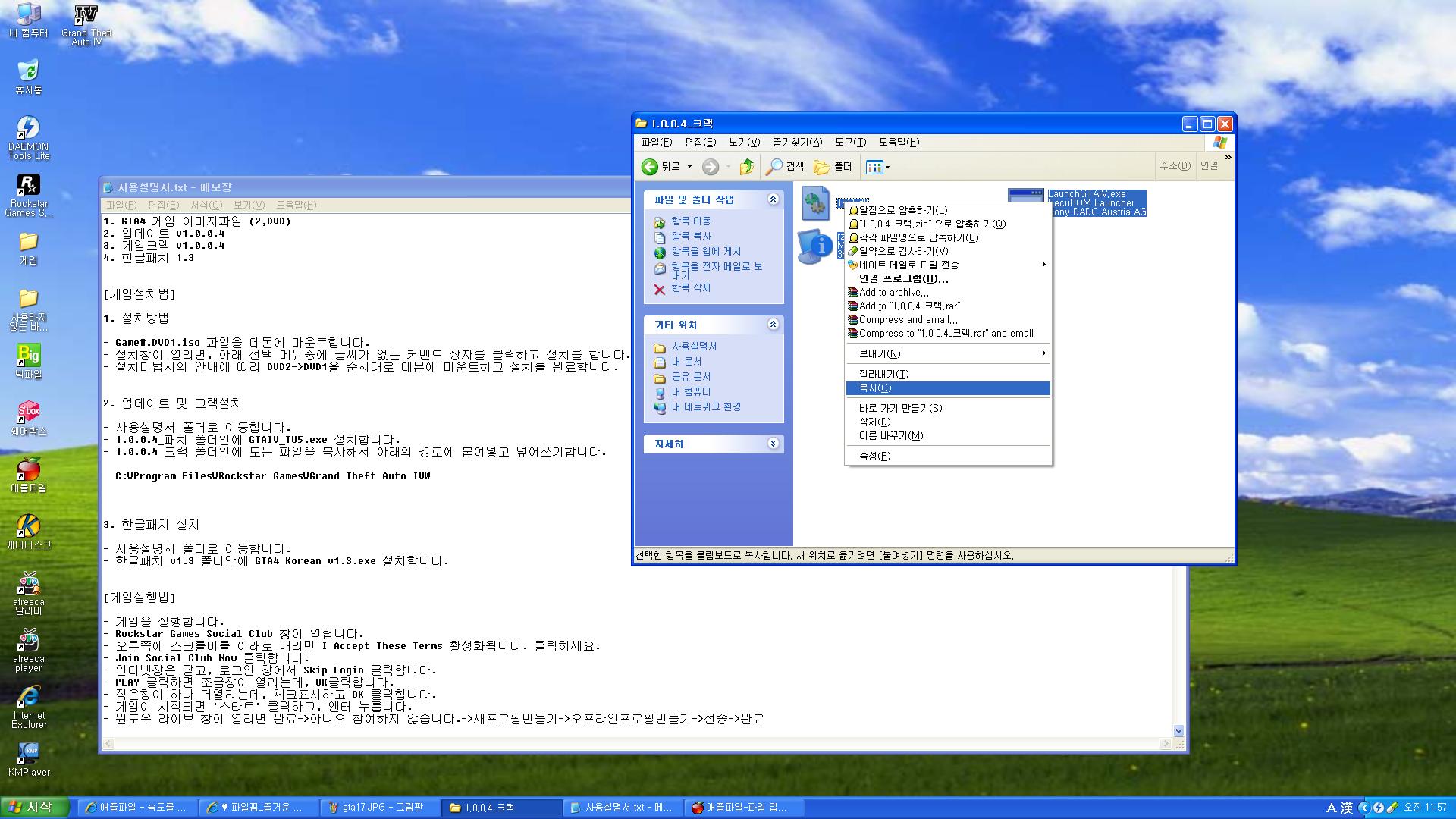Choose 복사(C) in the context menu

(948, 388)
